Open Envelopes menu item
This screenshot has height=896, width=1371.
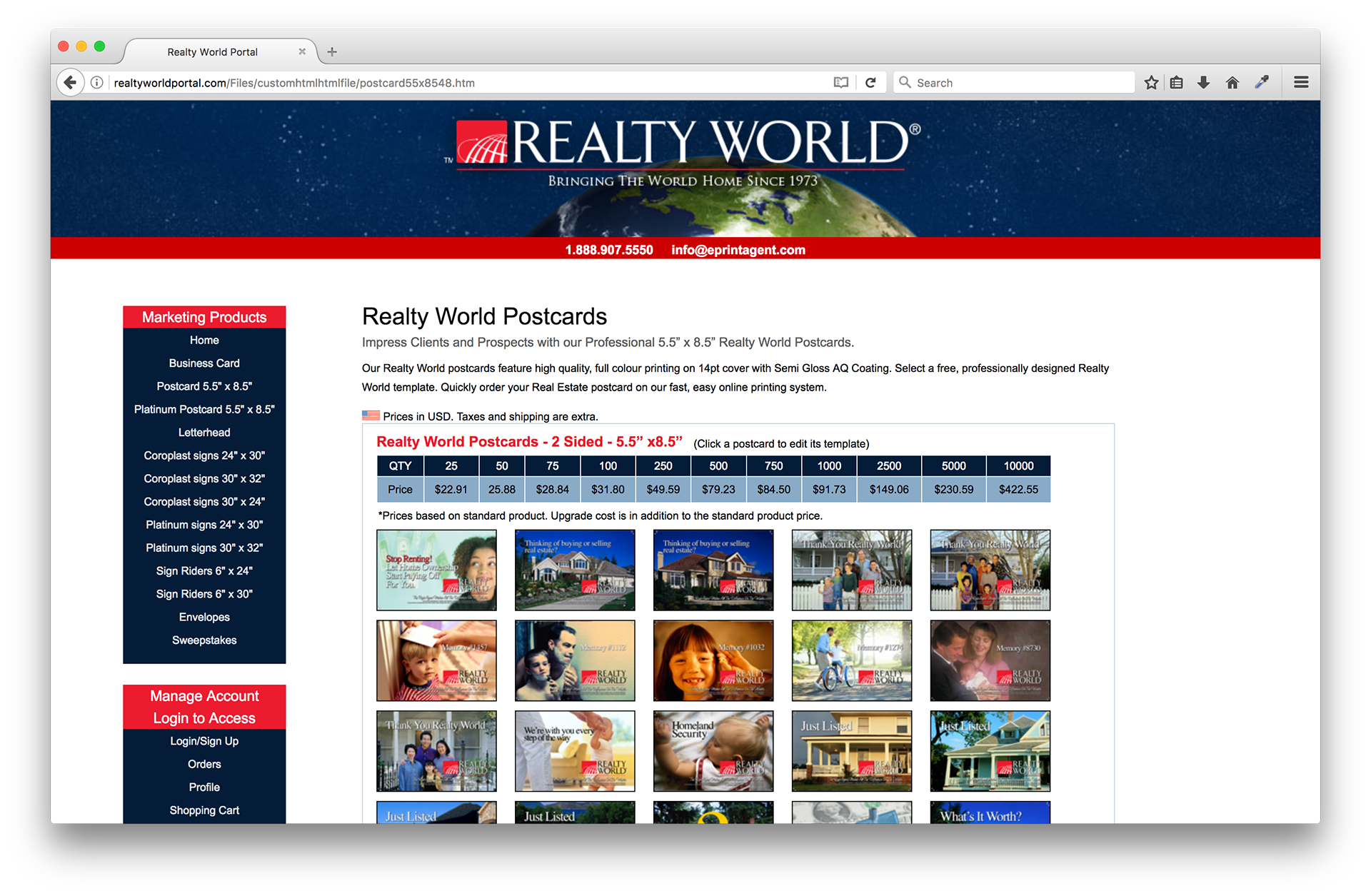204,618
